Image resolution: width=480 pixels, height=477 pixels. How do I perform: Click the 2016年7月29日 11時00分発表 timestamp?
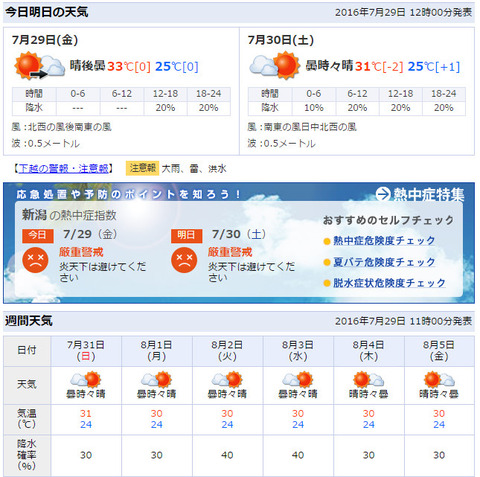[403, 321]
